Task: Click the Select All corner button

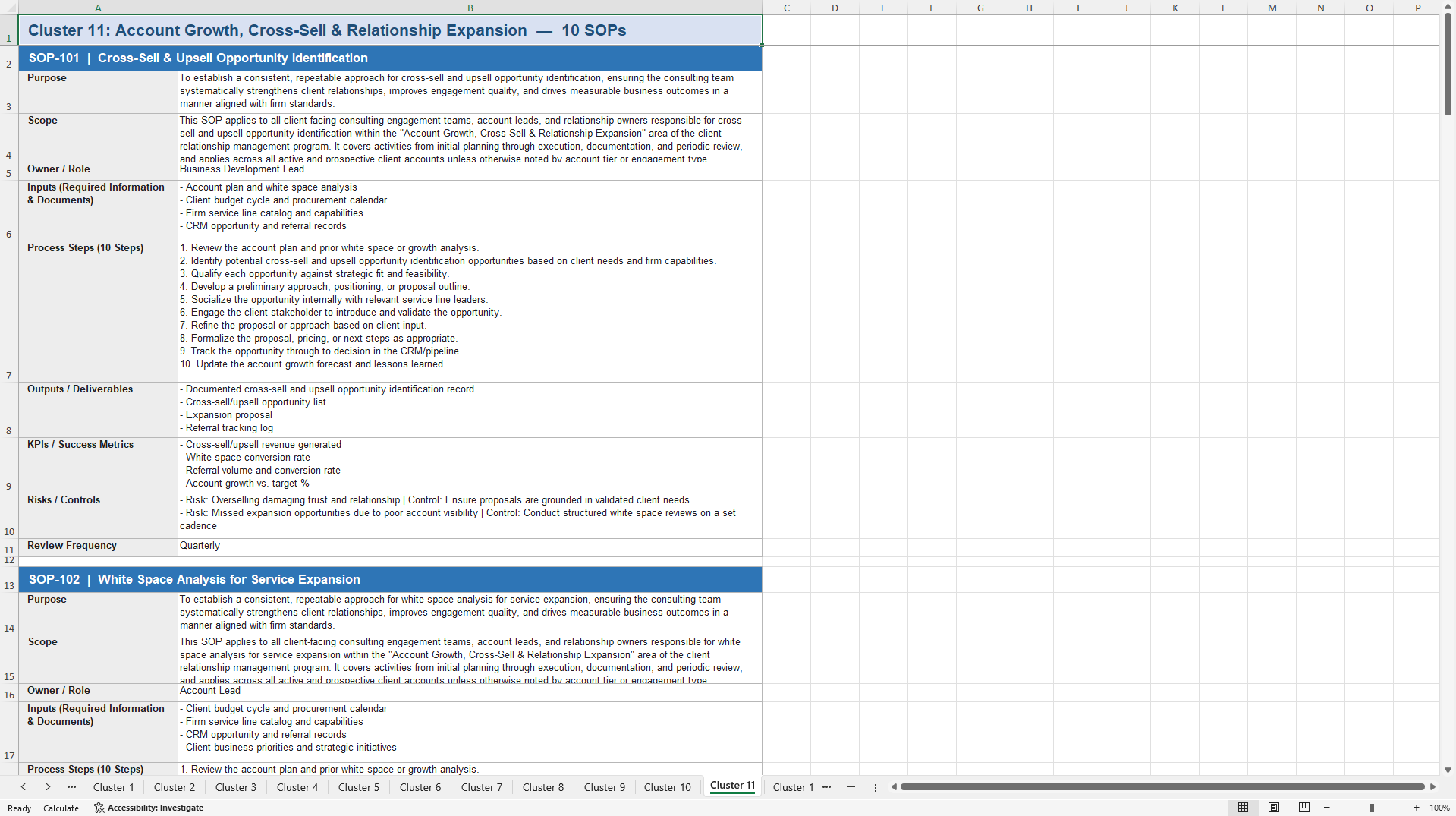Action: point(9,8)
